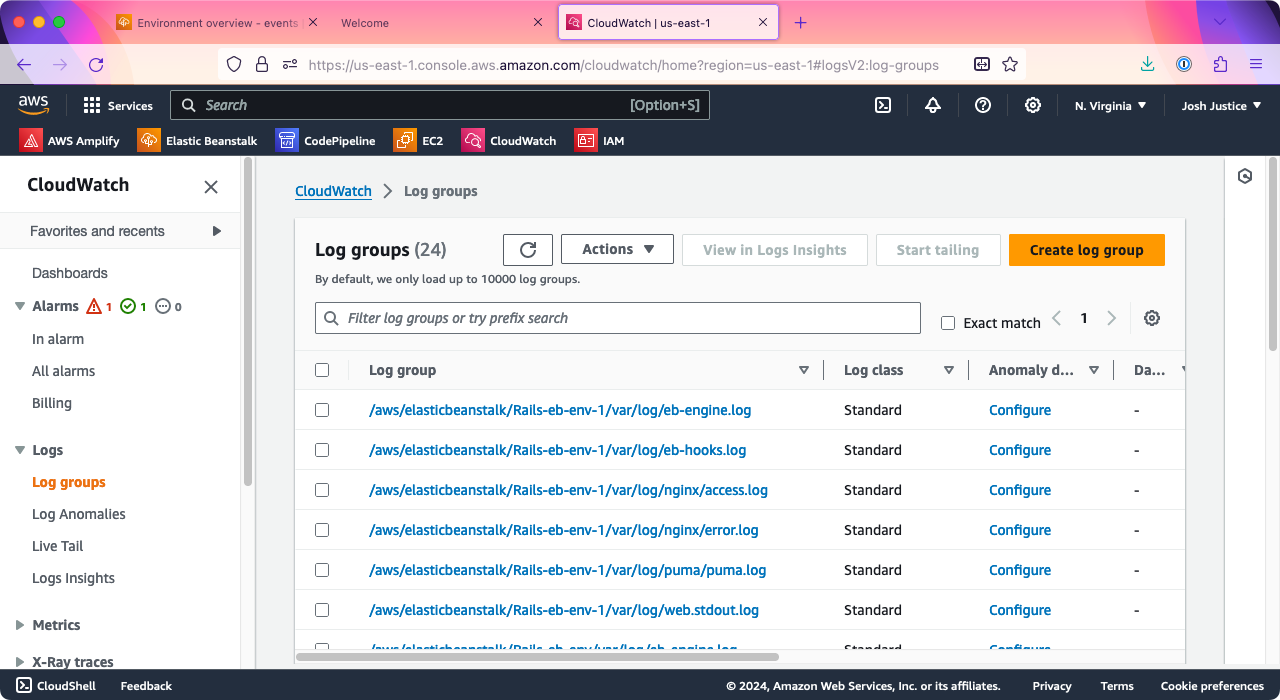
Task: Check the nginx/access.log row checkbox
Action: (322, 490)
